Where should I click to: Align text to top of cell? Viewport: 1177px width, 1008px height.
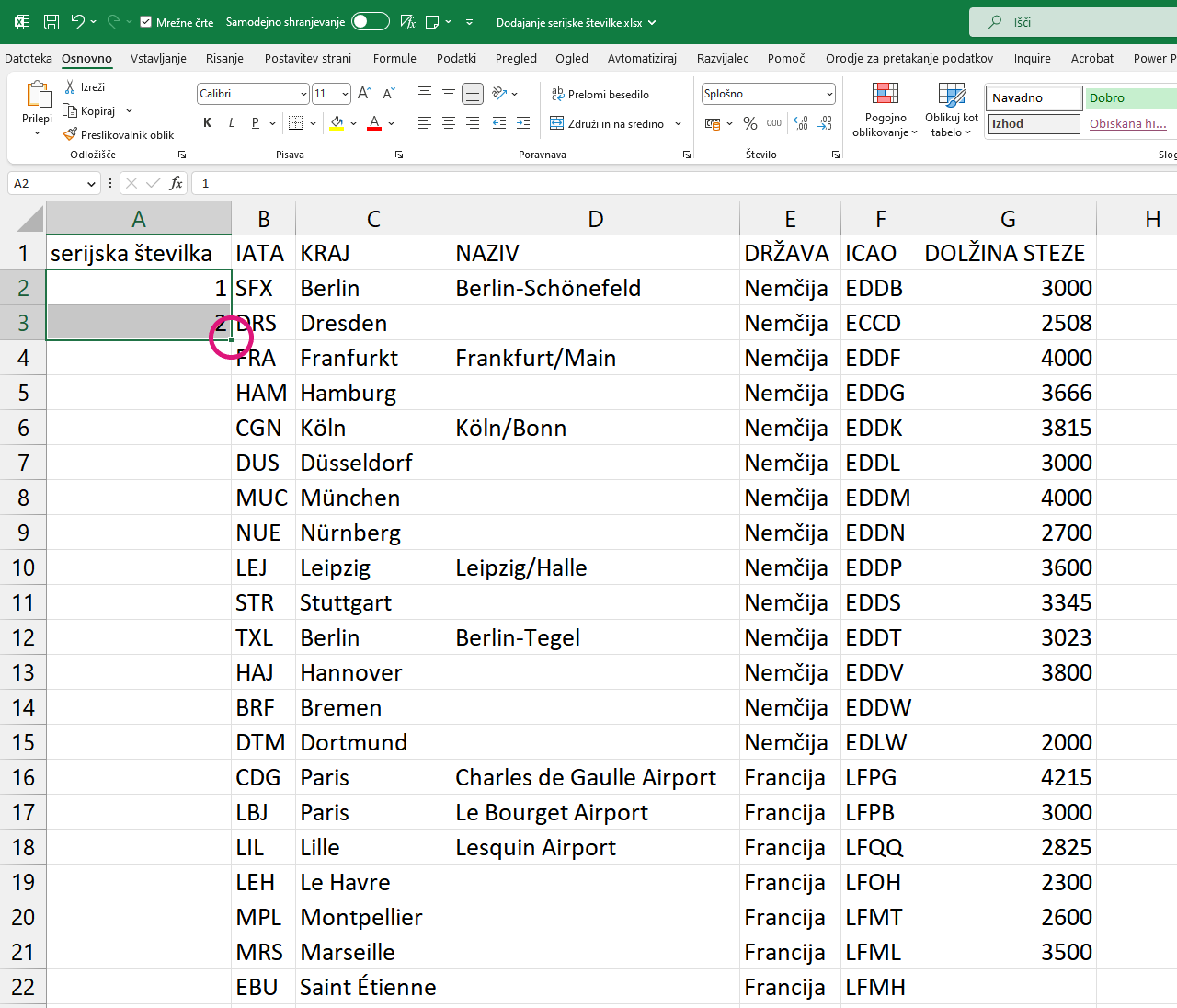pyautogui.click(x=425, y=93)
